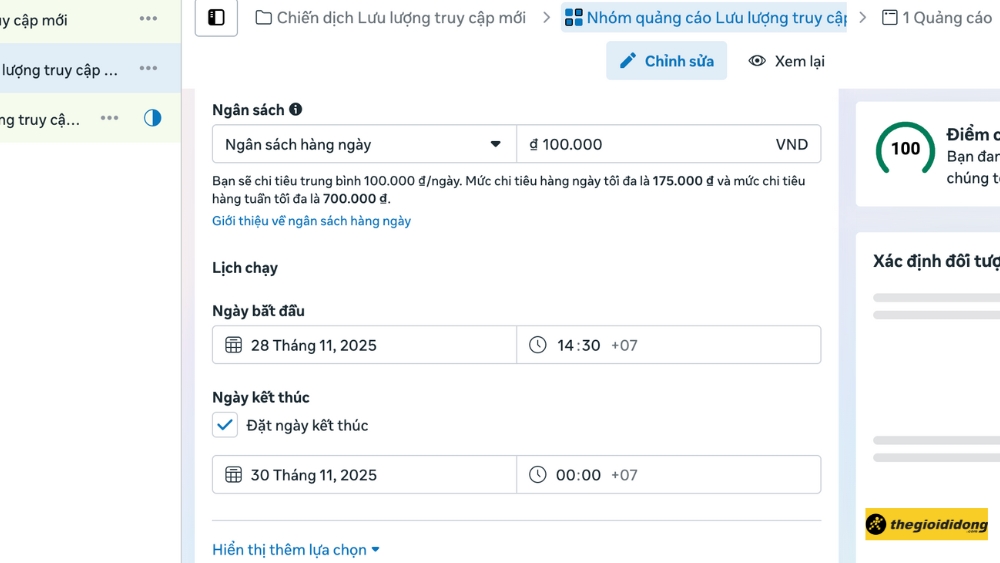Click the pencil icon on Chỉnh sửa
1000x563 pixels.
[x=628, y=61]
